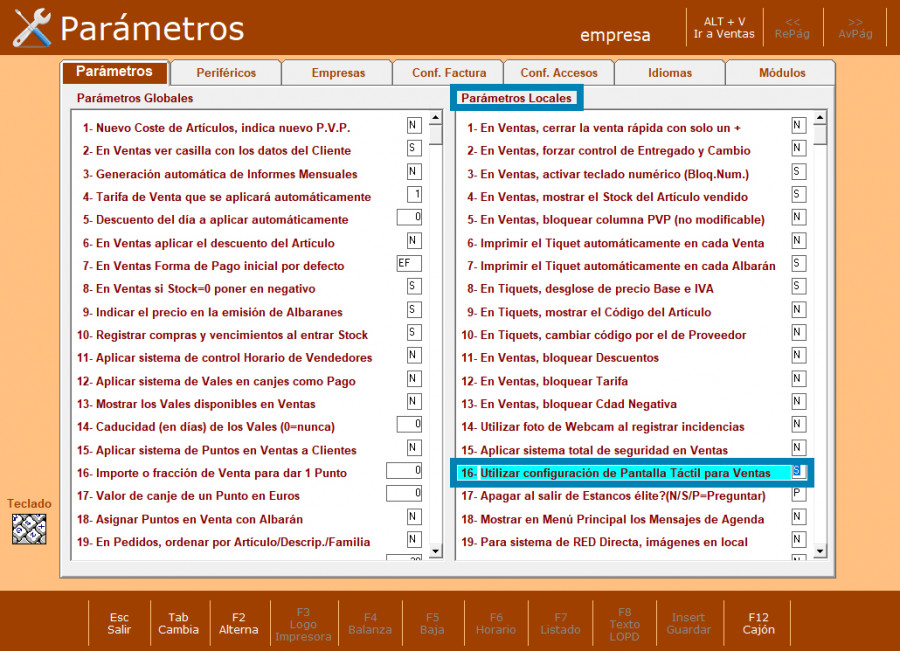Toggle value for Pantalla Táctil para Ventas
This screenshot has height=651, width=900.
point(798,471)
